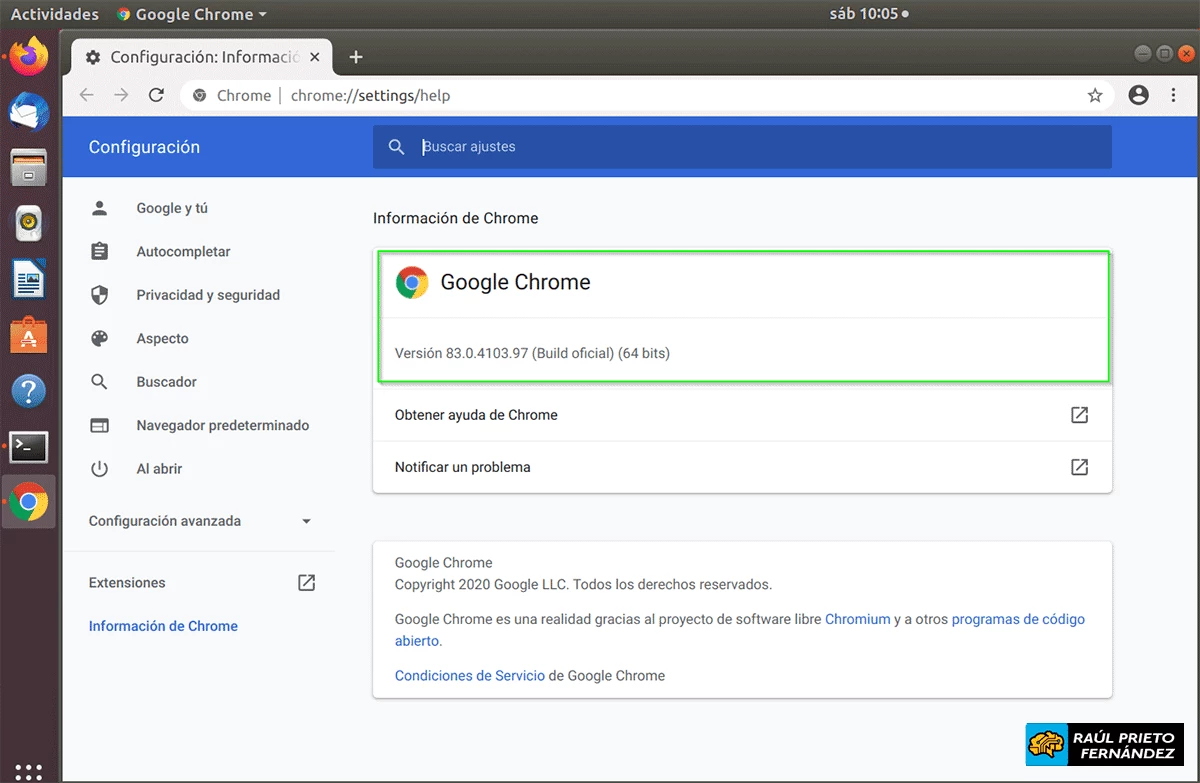Open the external link icon next to Extensiones
Image resolution: width=1200 pixels, height=783 pixels.
306,582
